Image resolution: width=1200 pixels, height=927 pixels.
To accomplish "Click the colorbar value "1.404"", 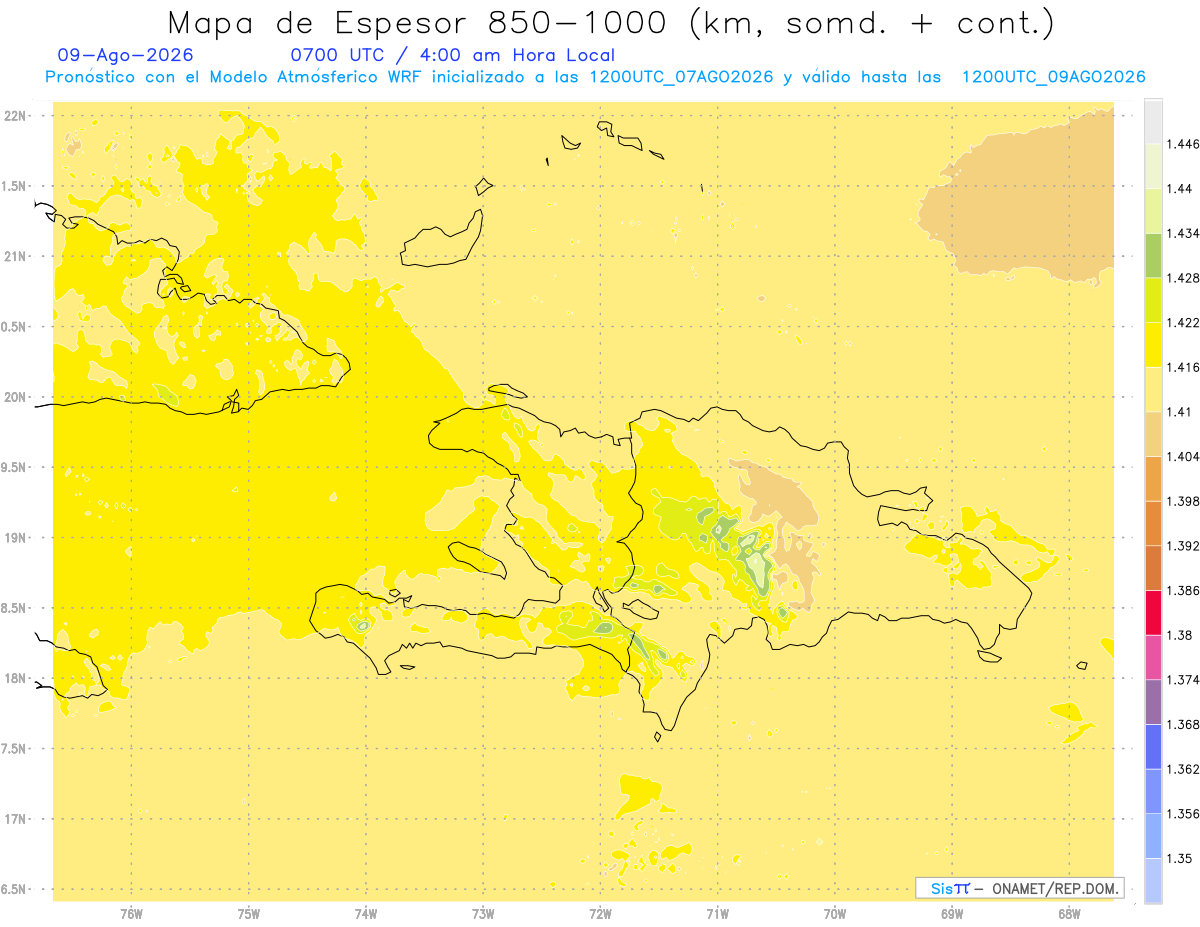I will tap(1183, 456).
